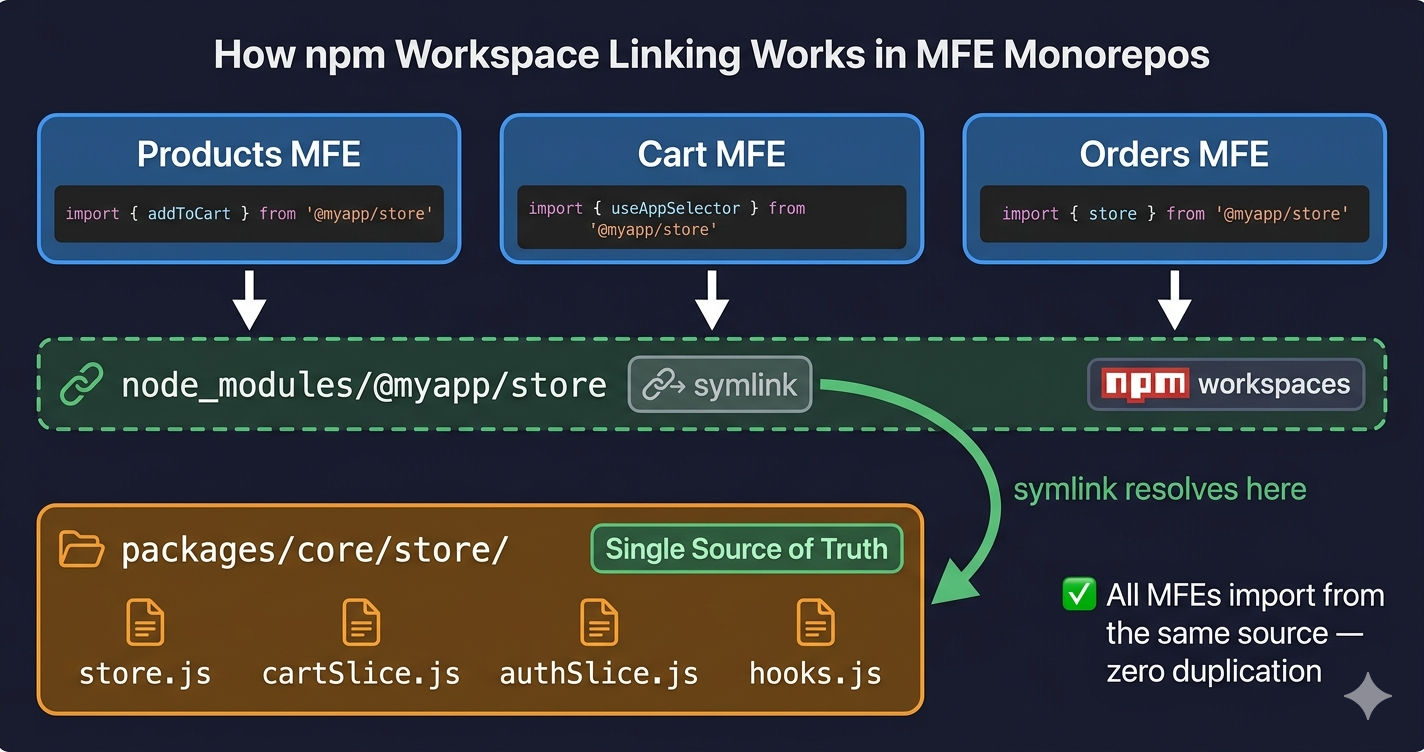Click the red npm logo
The width and height of the screenshot is (1424, 752).
(1145, 384)
